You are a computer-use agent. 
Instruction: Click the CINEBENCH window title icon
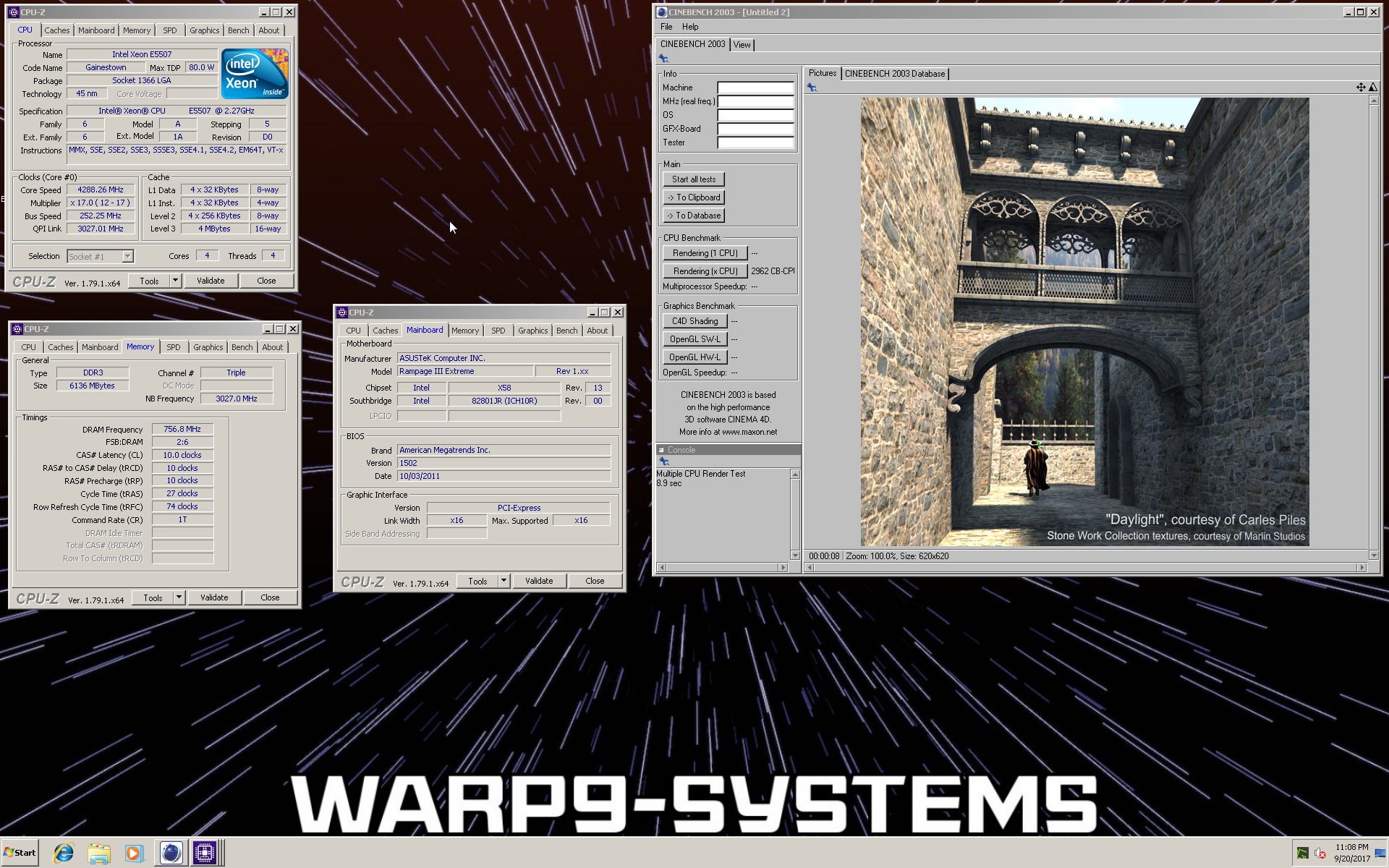pyautogui.click(x=661, y=12)
